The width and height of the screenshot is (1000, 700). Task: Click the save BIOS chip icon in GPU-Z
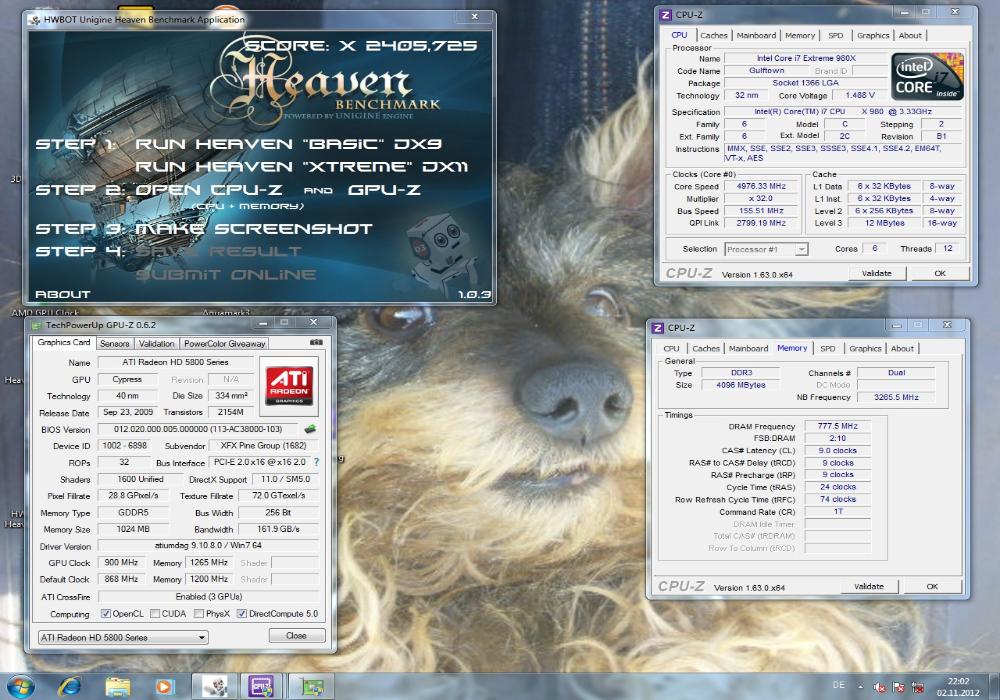coord(310,428)
